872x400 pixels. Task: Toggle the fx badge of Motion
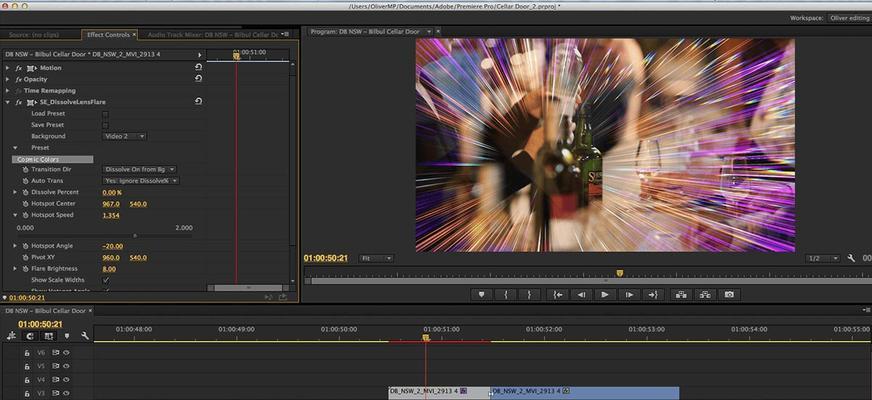point(18,68)
